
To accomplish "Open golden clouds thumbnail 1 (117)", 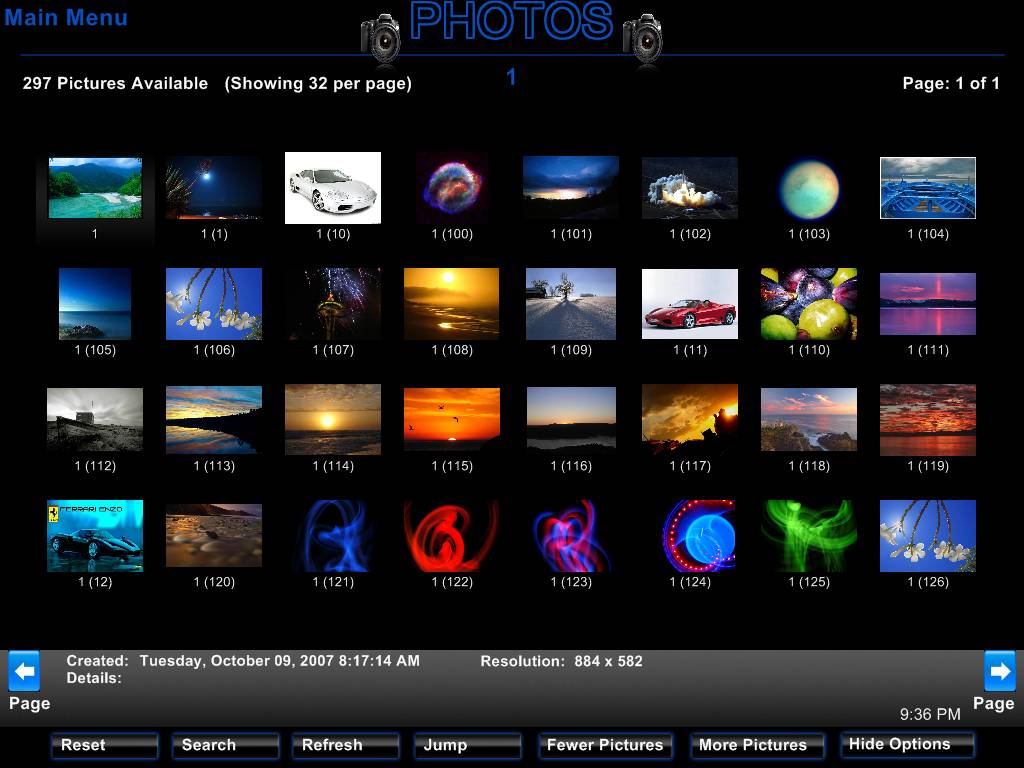I will (690, 420).
